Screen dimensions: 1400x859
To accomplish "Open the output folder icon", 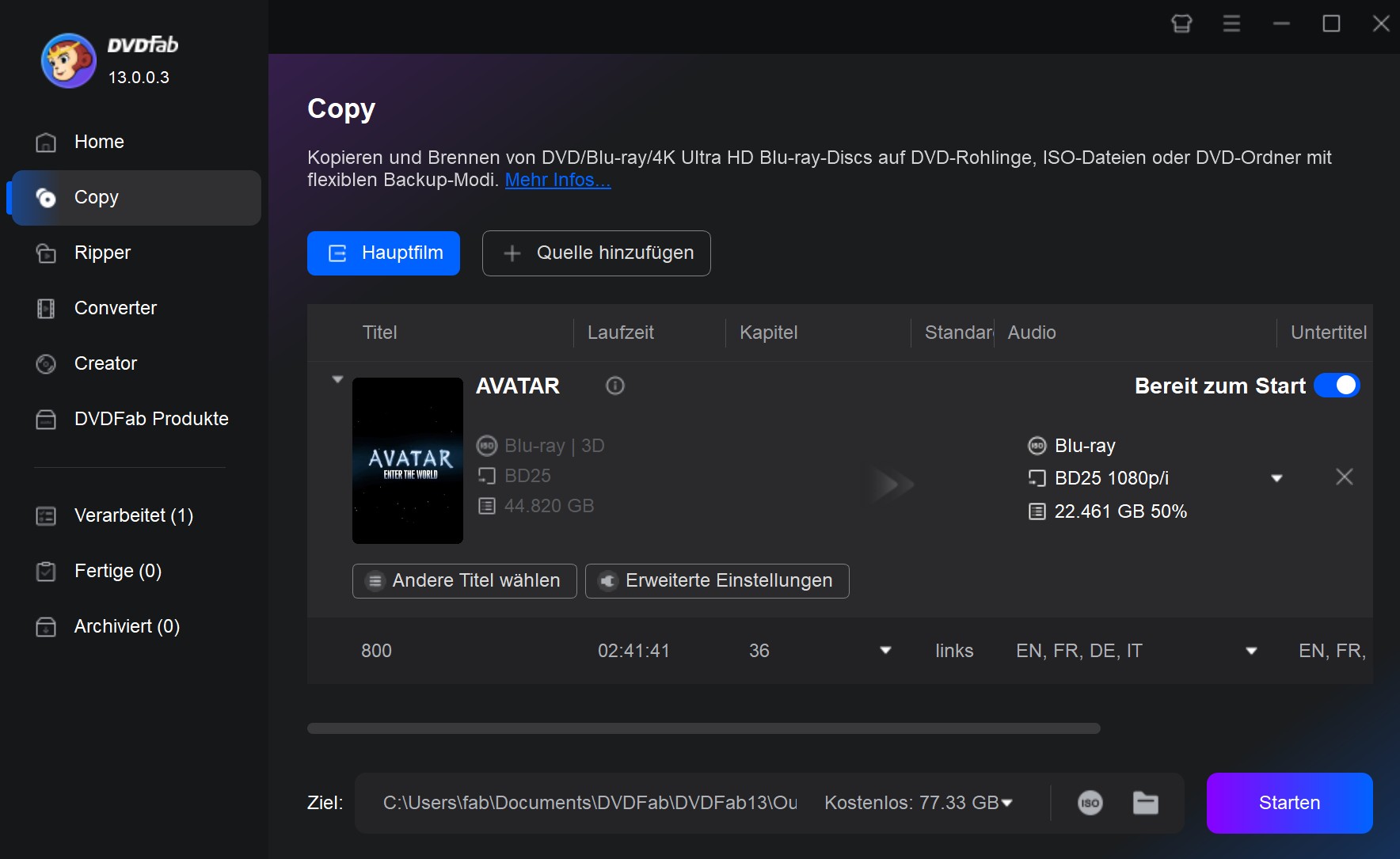I will coord(1146,803).
